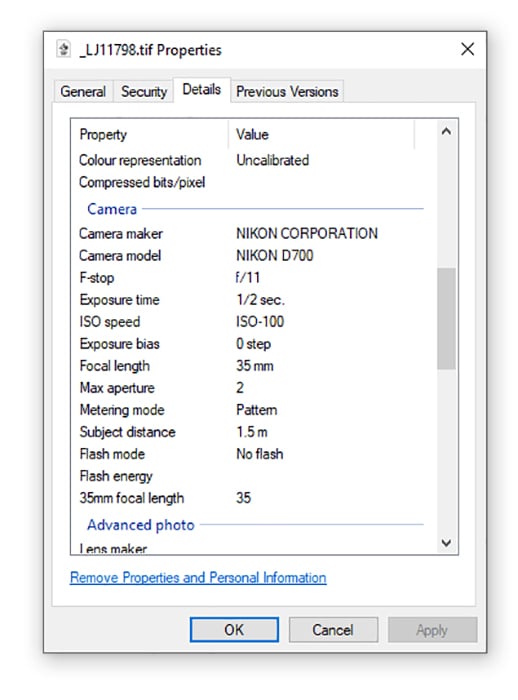518x700 pixels.
Task: Click the 1.5 m value
Action: [252, 432]
